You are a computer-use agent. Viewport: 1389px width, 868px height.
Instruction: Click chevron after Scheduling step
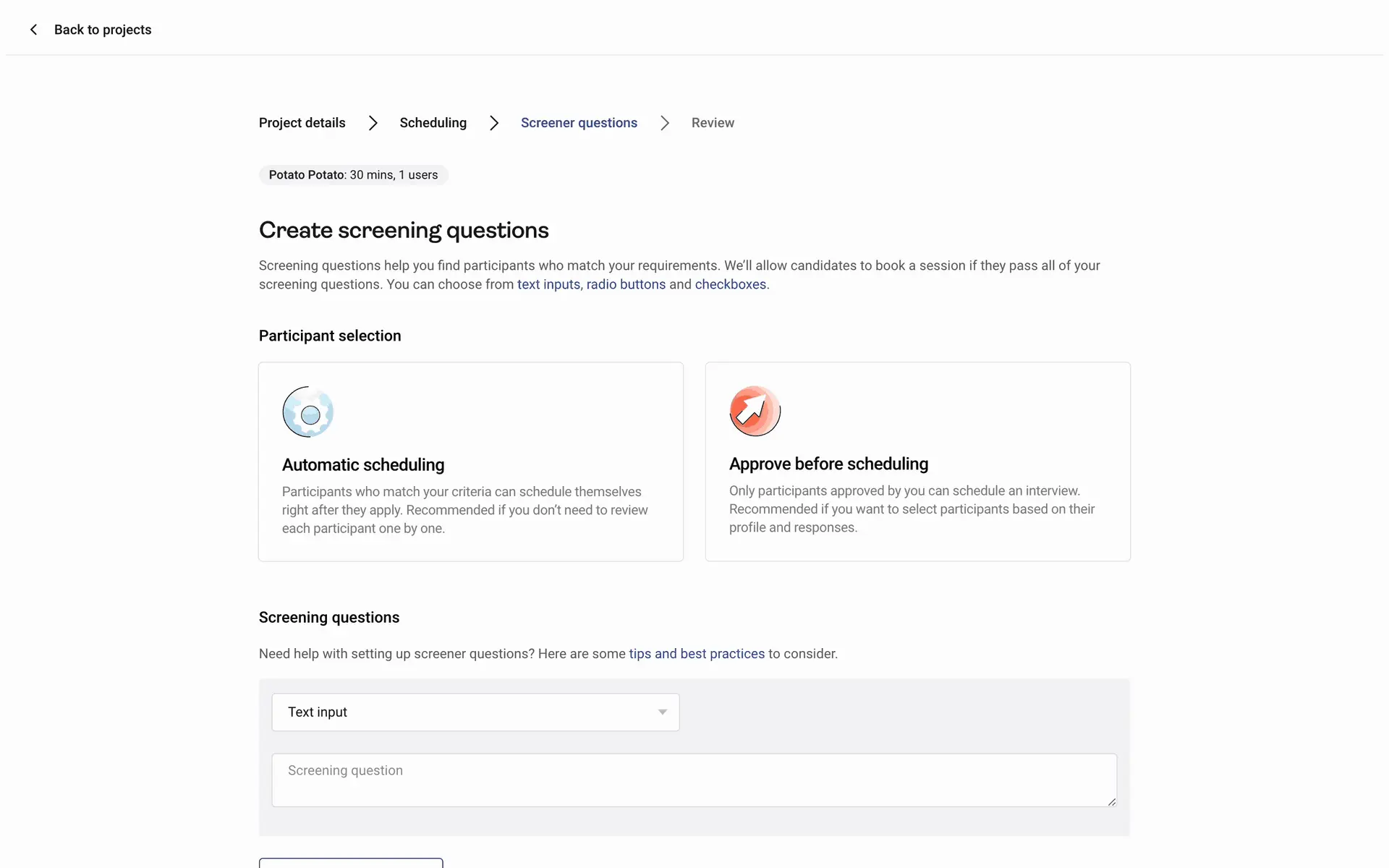[x=494, y=123]
